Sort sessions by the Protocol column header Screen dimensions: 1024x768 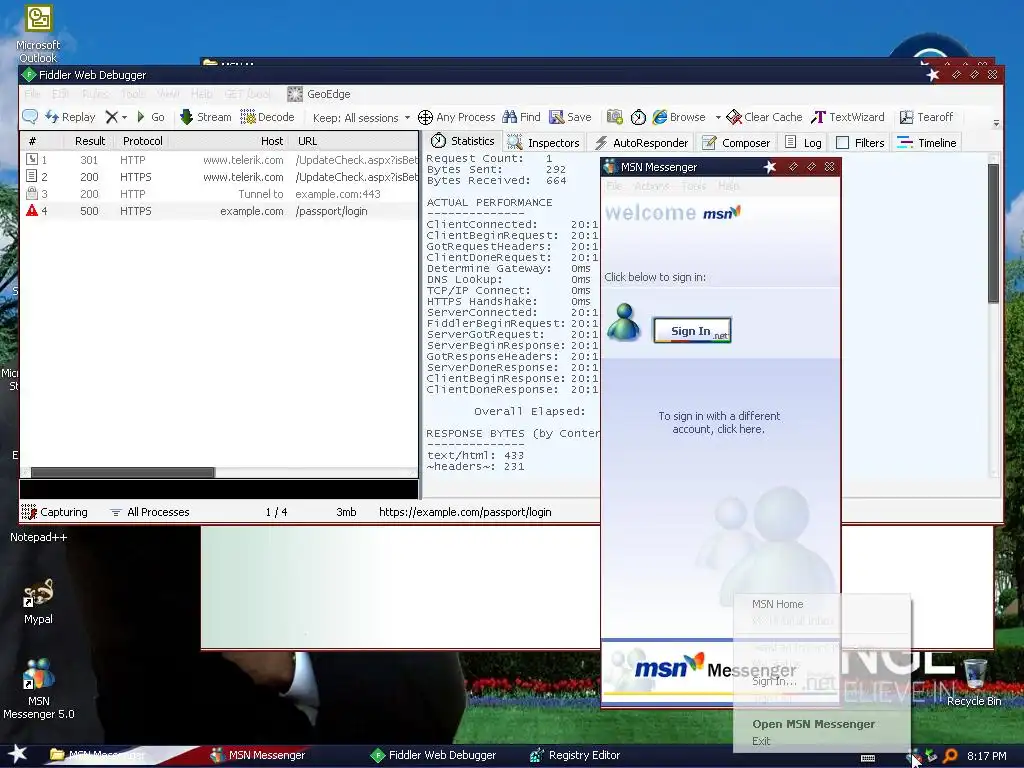click(x=142, y=141)
